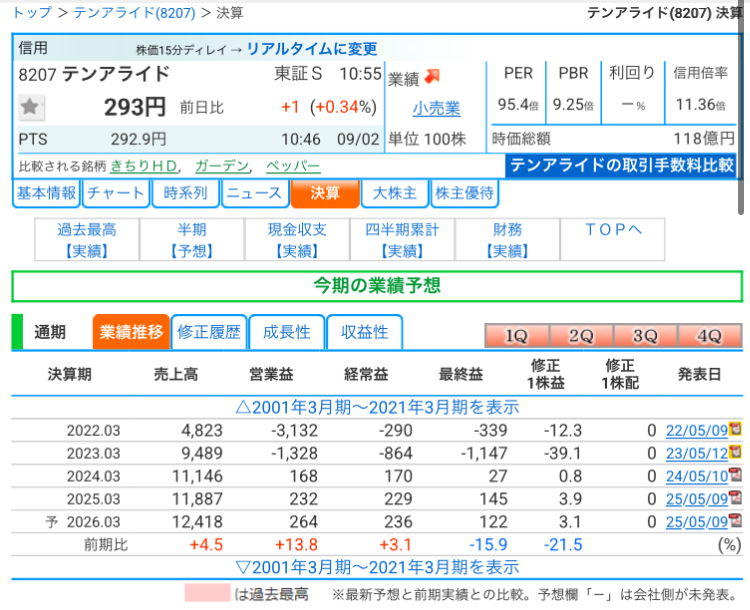The height and width of the screenshot is (610, 750).
Task: Click the 売上高 column header
Action: [x=176, y=374]
